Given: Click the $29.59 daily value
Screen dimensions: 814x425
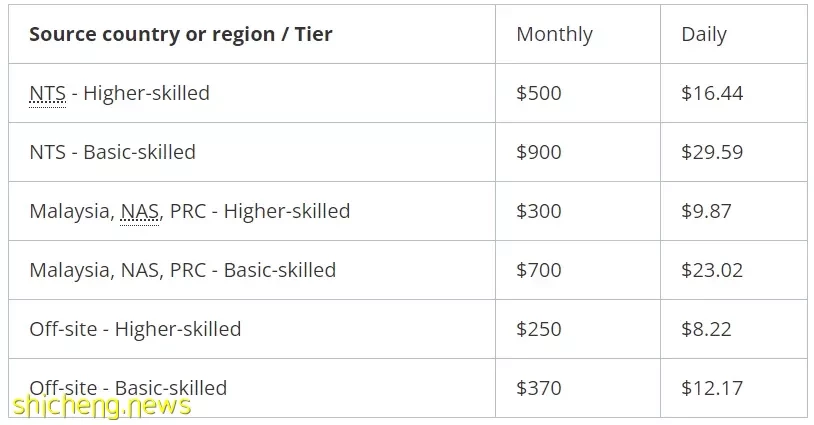Looking at the screenshot, I should point(712,152).
